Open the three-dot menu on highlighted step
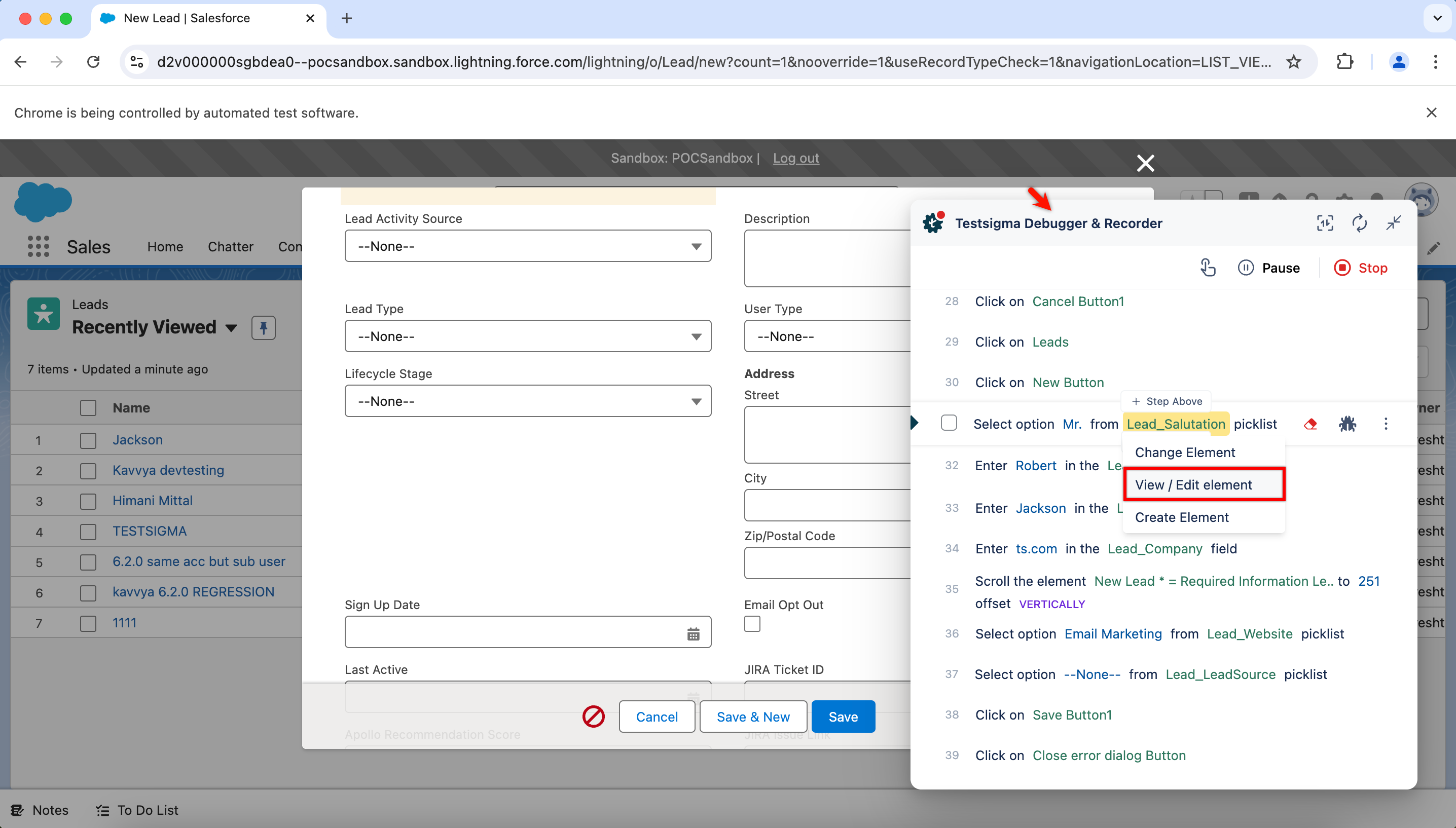This screenshot has height=828, width=1456. click(1386, 424)
